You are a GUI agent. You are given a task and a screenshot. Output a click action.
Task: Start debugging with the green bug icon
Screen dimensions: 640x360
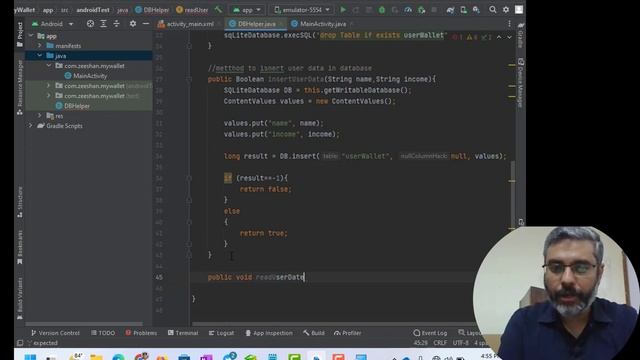coord(382,9)
